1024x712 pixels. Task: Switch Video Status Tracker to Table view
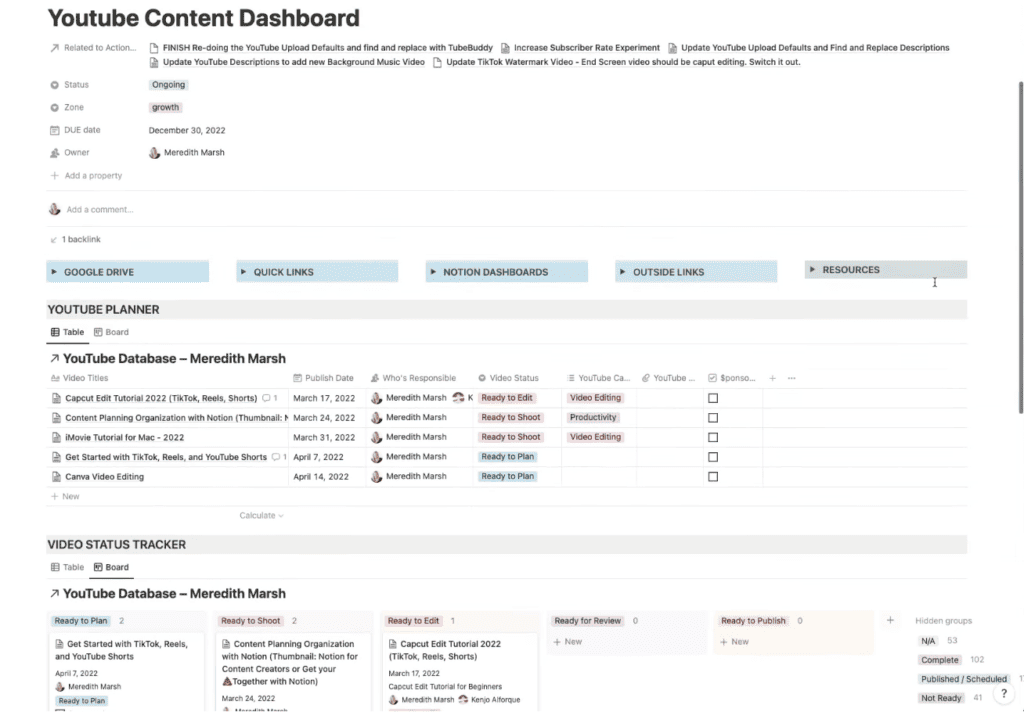coord(67,567)
